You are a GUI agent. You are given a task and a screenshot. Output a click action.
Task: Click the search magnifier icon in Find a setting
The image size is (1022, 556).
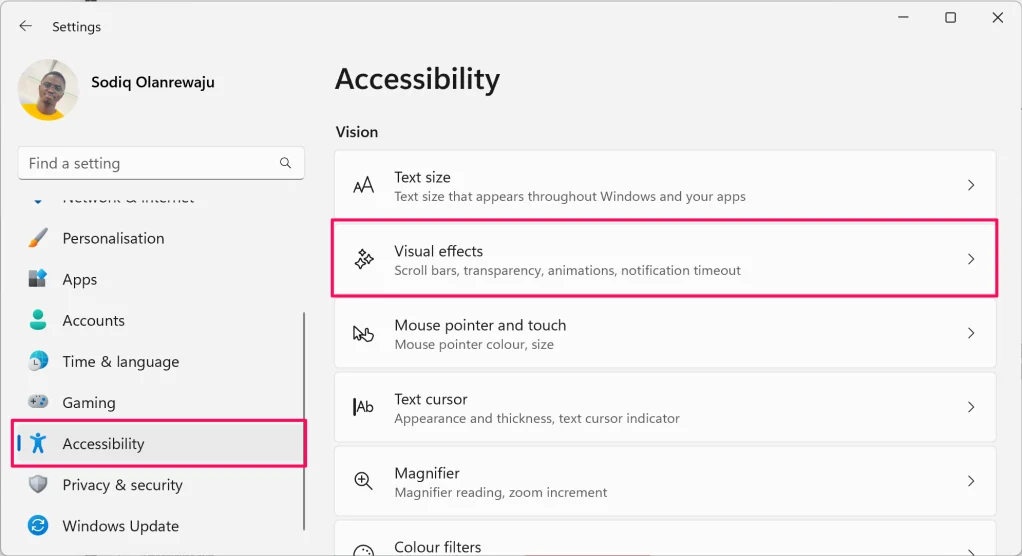[285, 163]
